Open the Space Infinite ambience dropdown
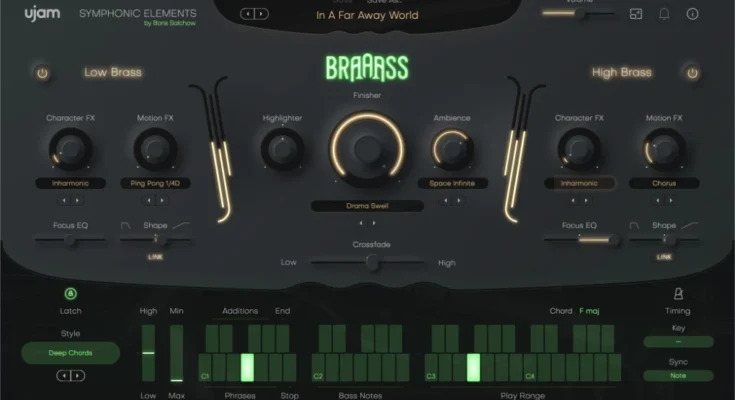This screenshot has width=735, height=400. (451, 184)
